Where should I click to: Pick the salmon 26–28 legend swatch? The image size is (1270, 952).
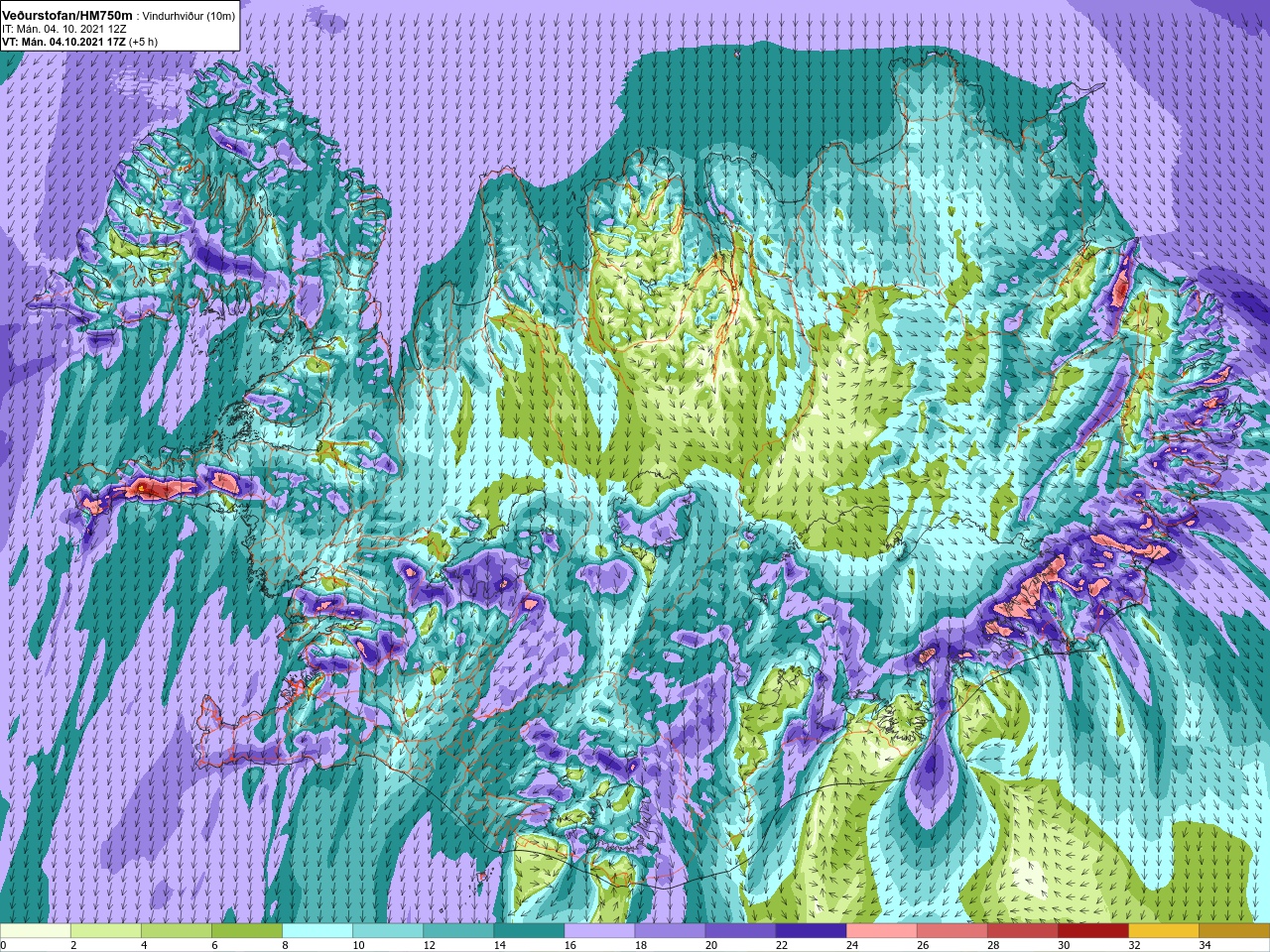952,931
